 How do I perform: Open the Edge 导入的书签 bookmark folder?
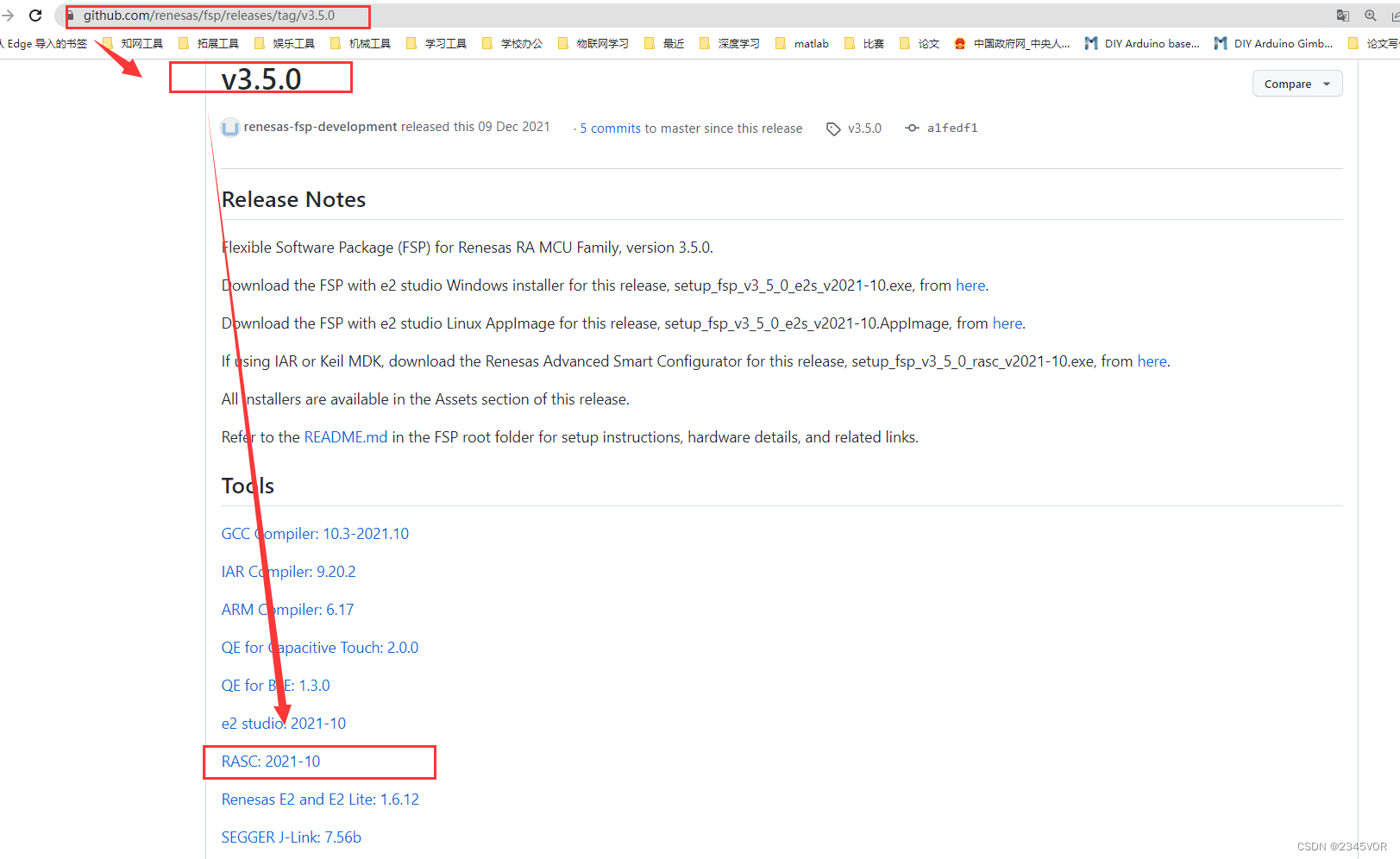pos(43,44)
